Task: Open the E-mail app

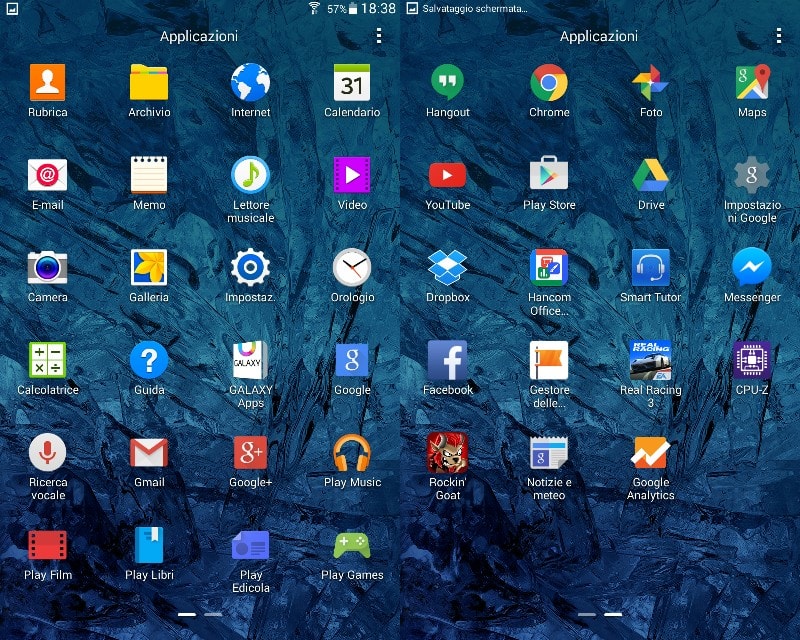Action: click(47, 175)
